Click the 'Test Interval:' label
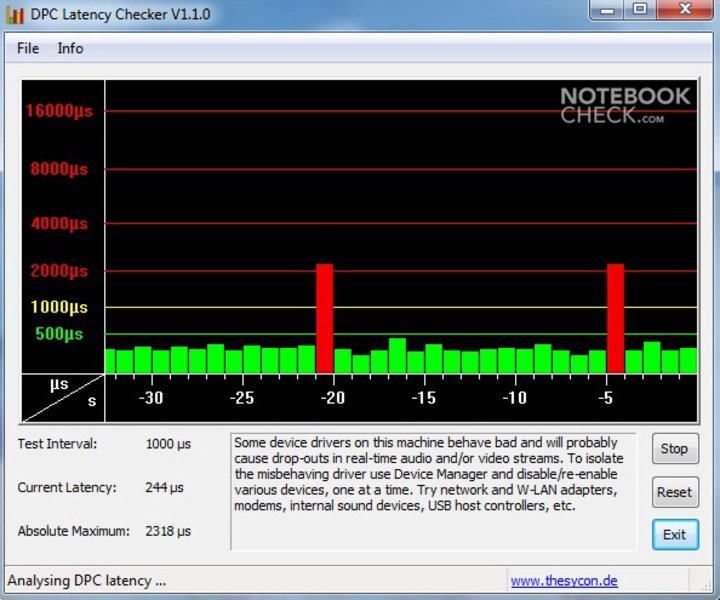This screenshot has height=600, width=720. click(57, 444)
